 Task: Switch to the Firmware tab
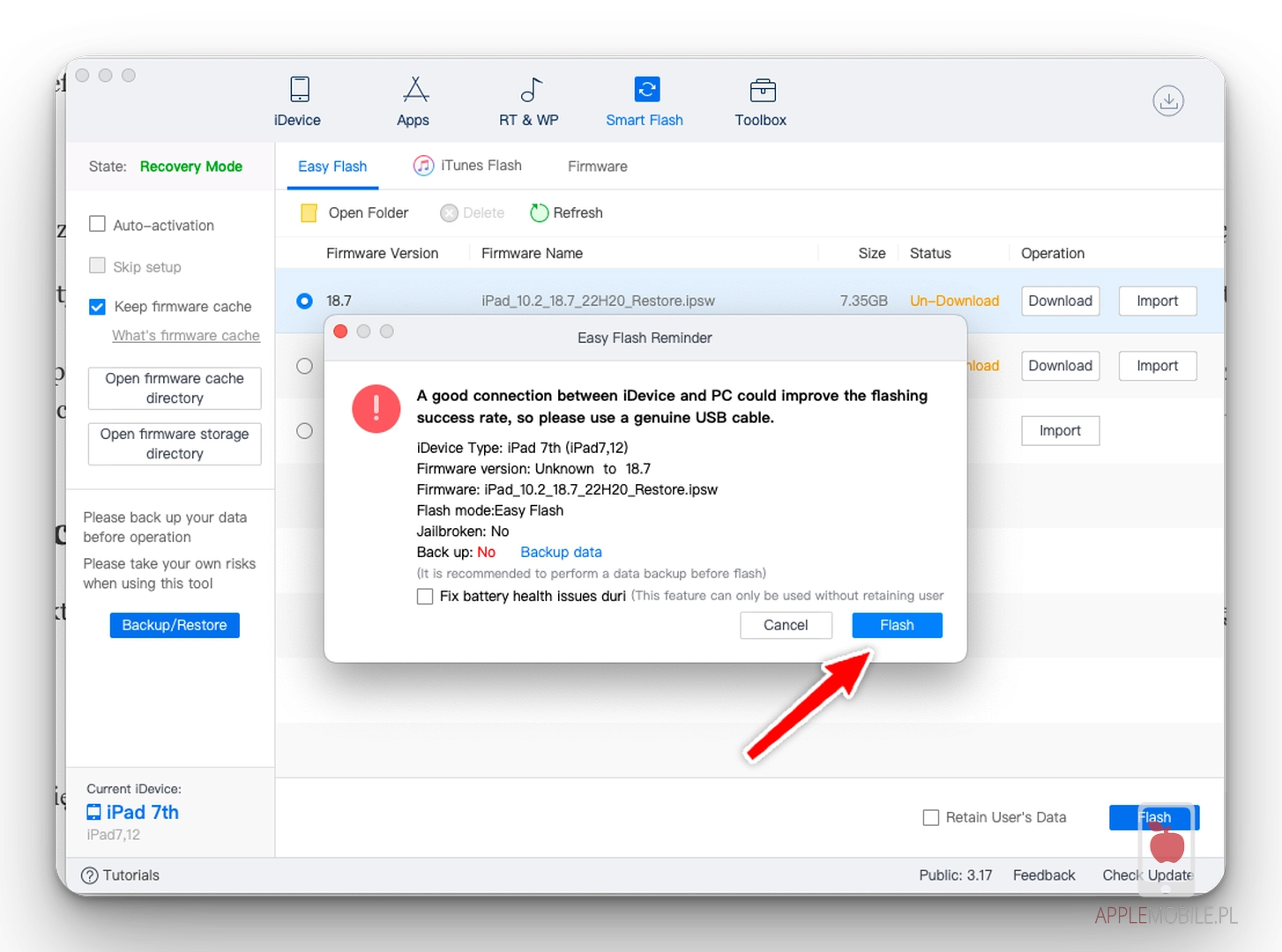pyautogui.click(x=597, y=167)
